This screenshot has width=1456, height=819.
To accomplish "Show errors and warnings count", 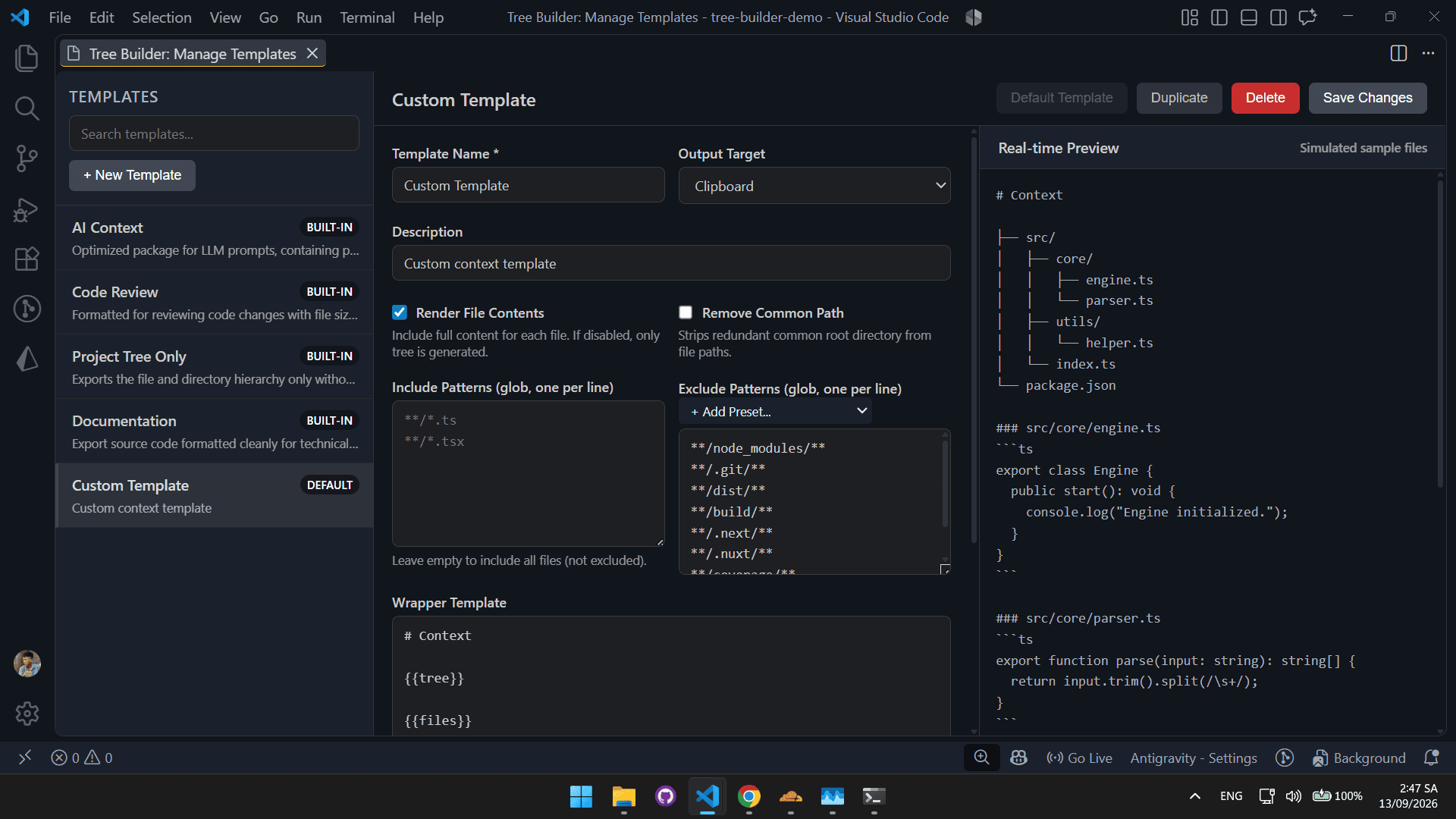I will (x=82, y=758).
